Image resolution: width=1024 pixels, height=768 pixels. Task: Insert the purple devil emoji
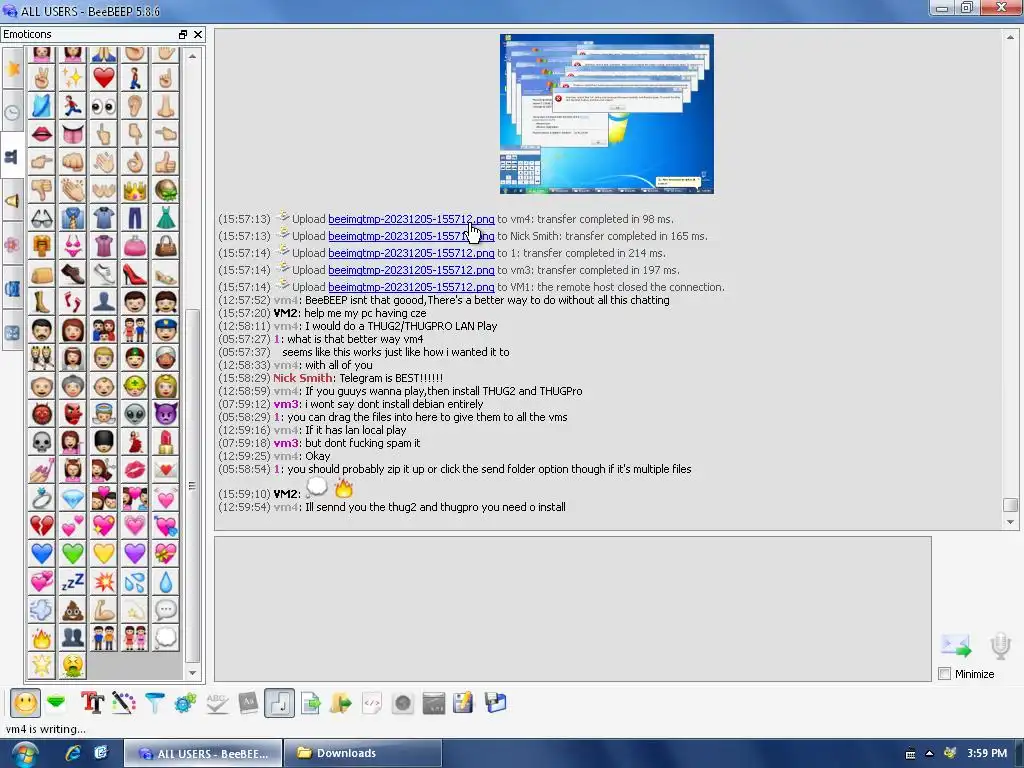point(166,414)
